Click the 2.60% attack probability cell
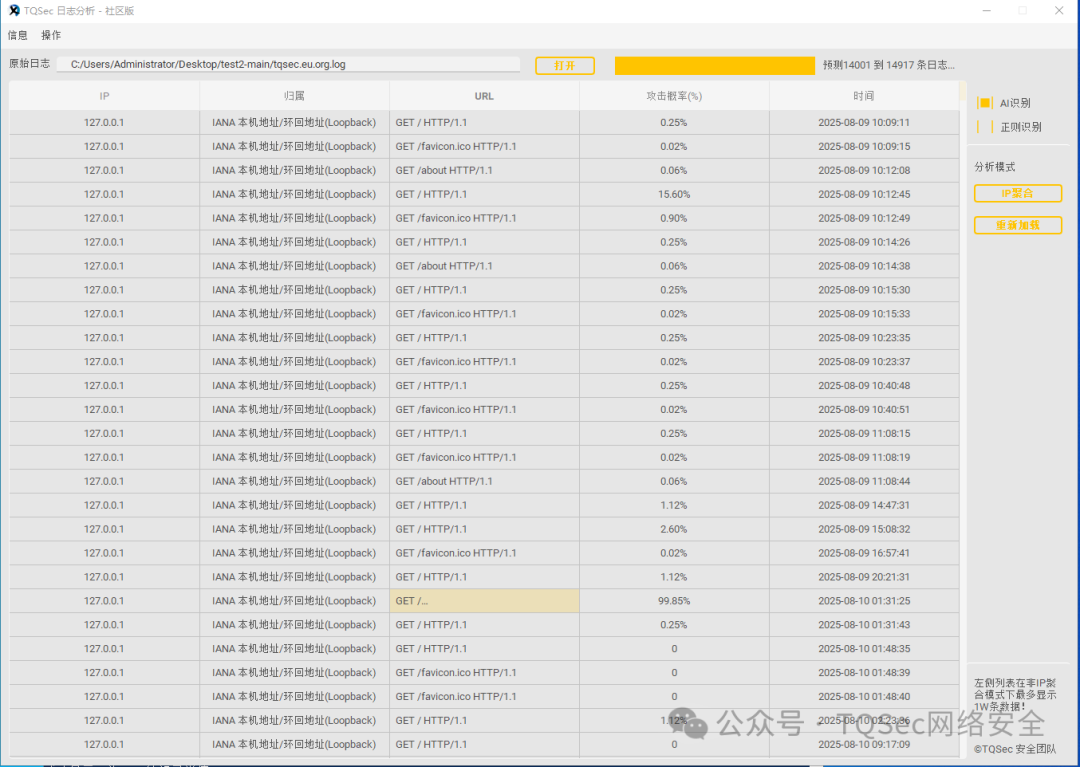The height and width of the screenshot is (767, 1080). [674, 529]
